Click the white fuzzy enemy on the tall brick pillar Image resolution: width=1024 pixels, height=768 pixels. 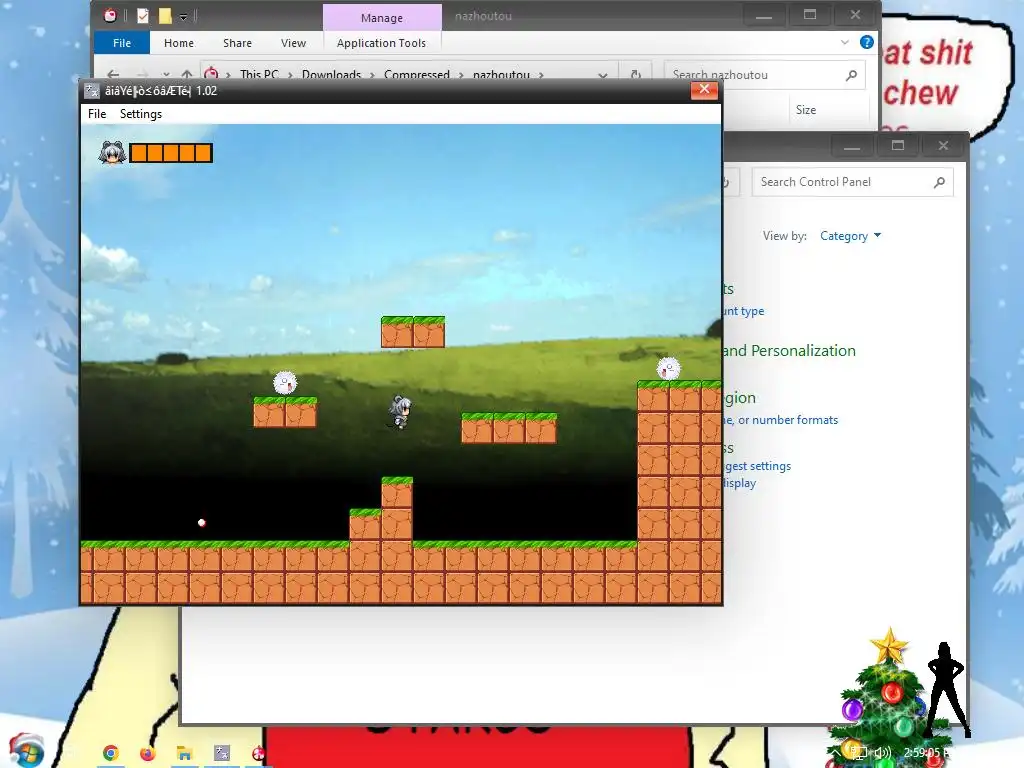[x=668, y=368]
